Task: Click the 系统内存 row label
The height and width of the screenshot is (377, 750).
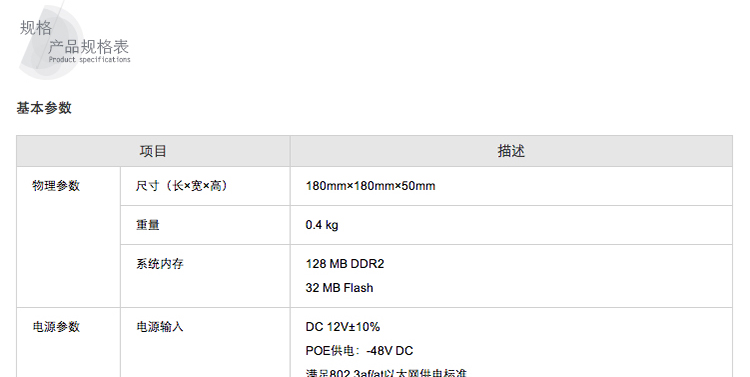Action: pyautogui.click(x=160, y=264)
